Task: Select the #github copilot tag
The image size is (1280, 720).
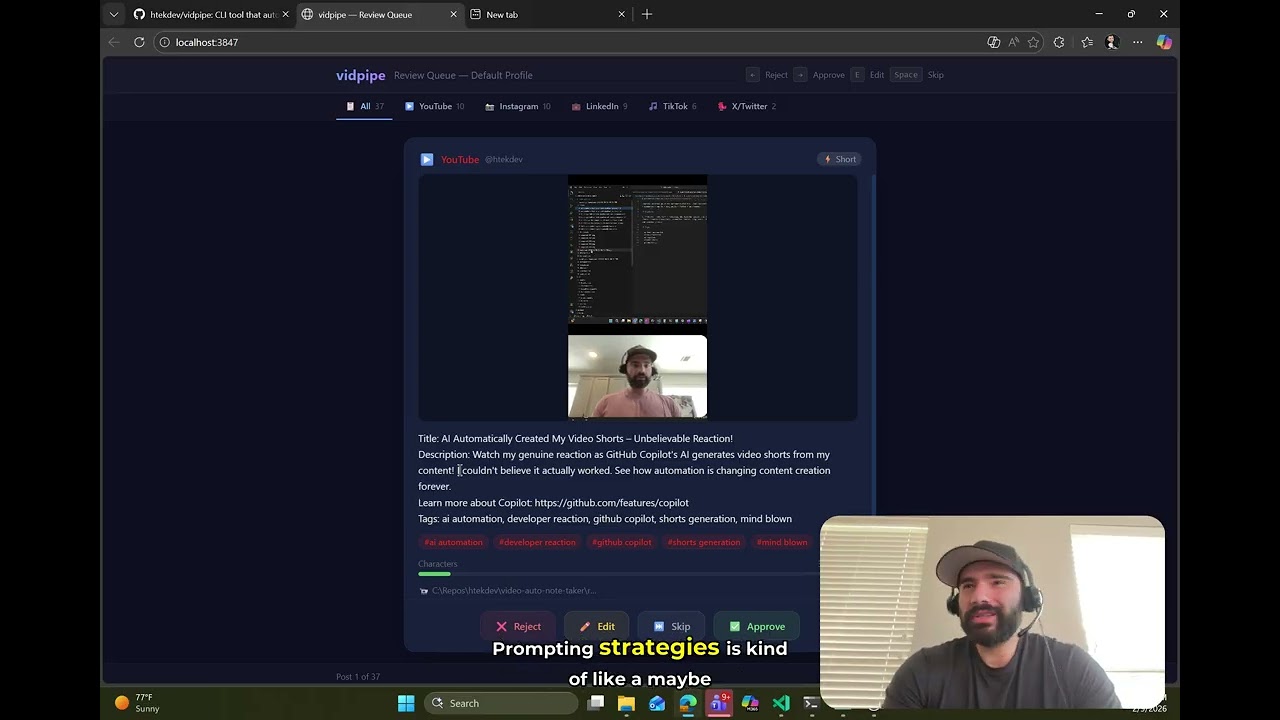Action: click(x=622, y=542)
